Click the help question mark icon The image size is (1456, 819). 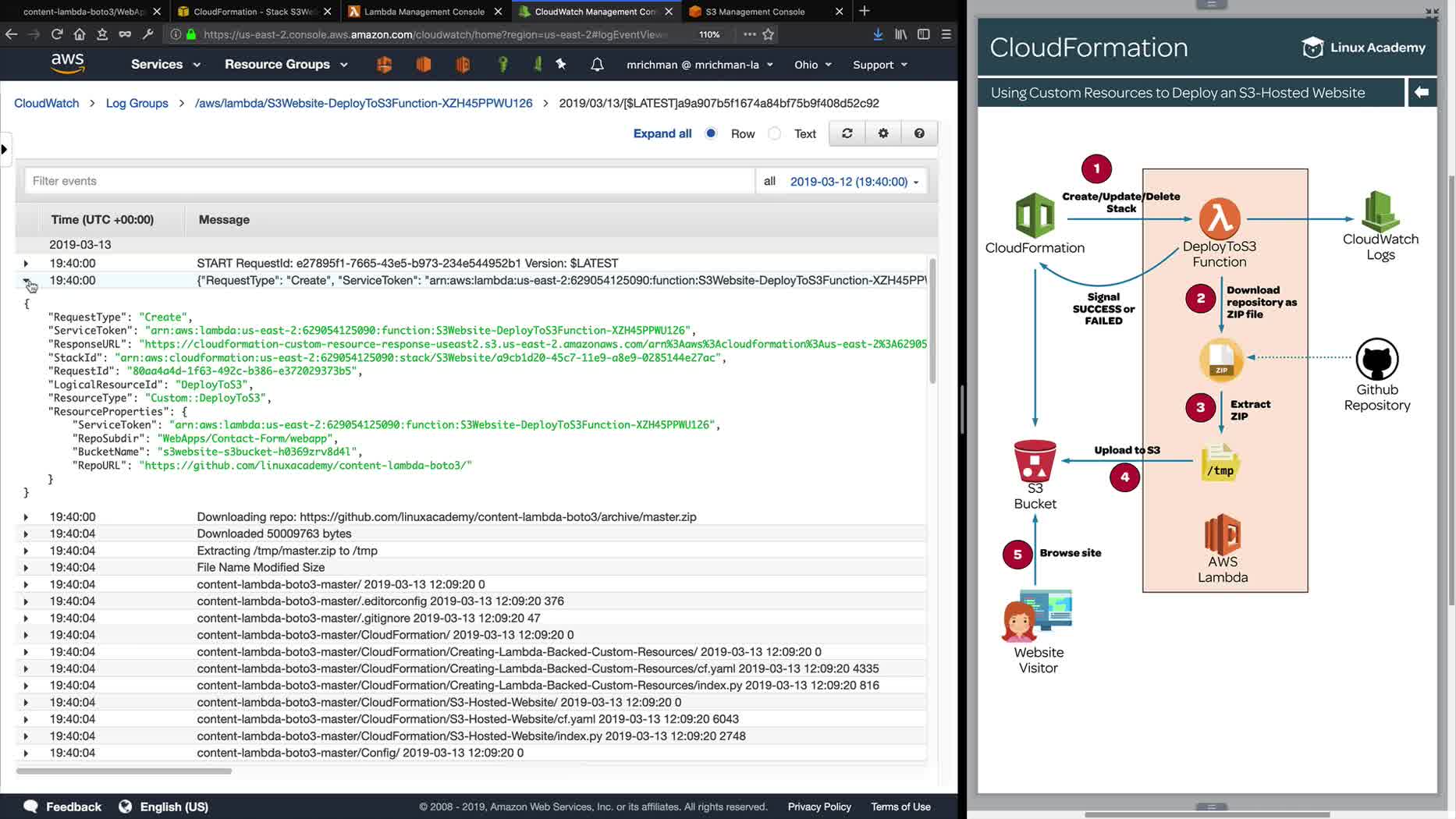[x=919, y=133]
